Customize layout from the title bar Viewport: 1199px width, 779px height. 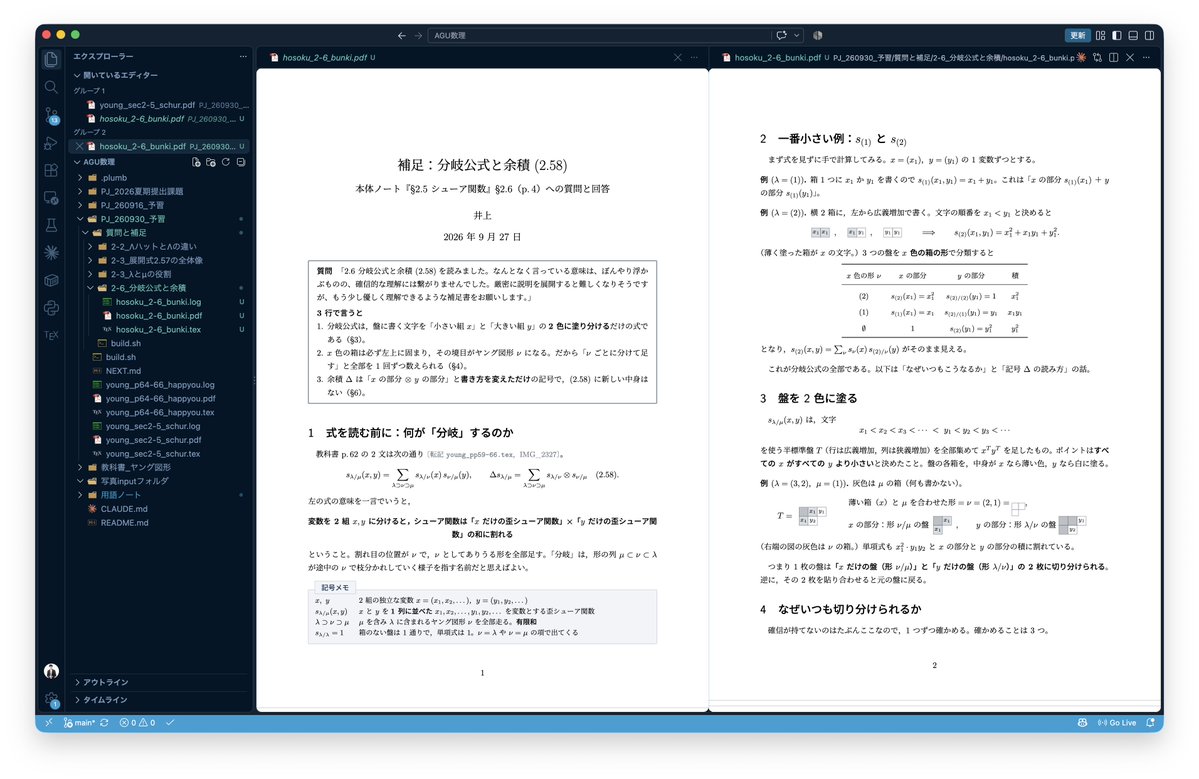[x=1100, y=35]
